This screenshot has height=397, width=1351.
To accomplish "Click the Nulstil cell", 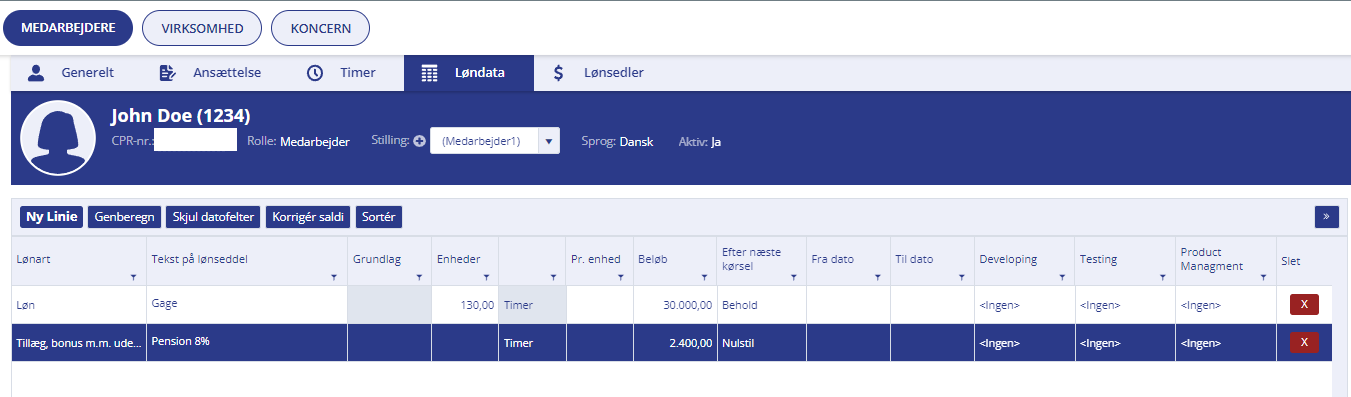I will point(761,343).
